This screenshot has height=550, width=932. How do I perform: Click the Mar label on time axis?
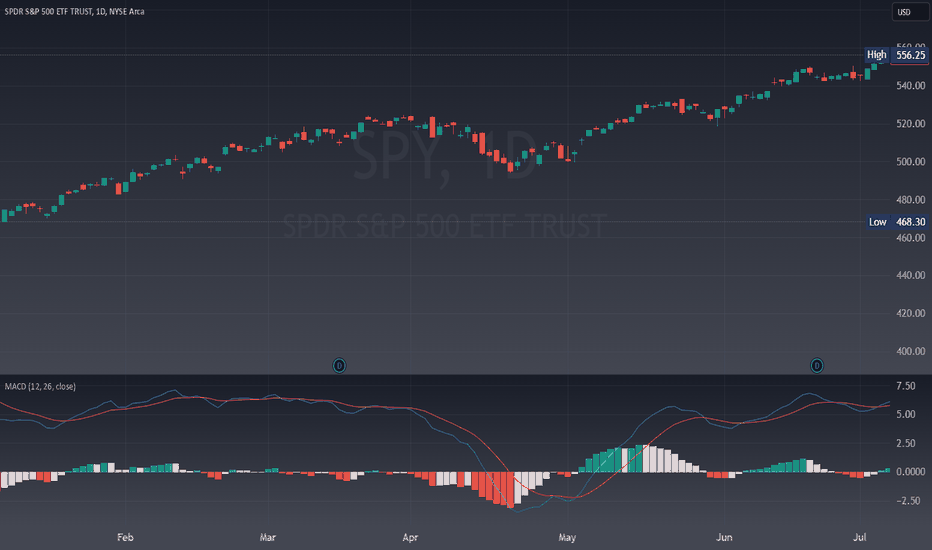pos(268,538)
